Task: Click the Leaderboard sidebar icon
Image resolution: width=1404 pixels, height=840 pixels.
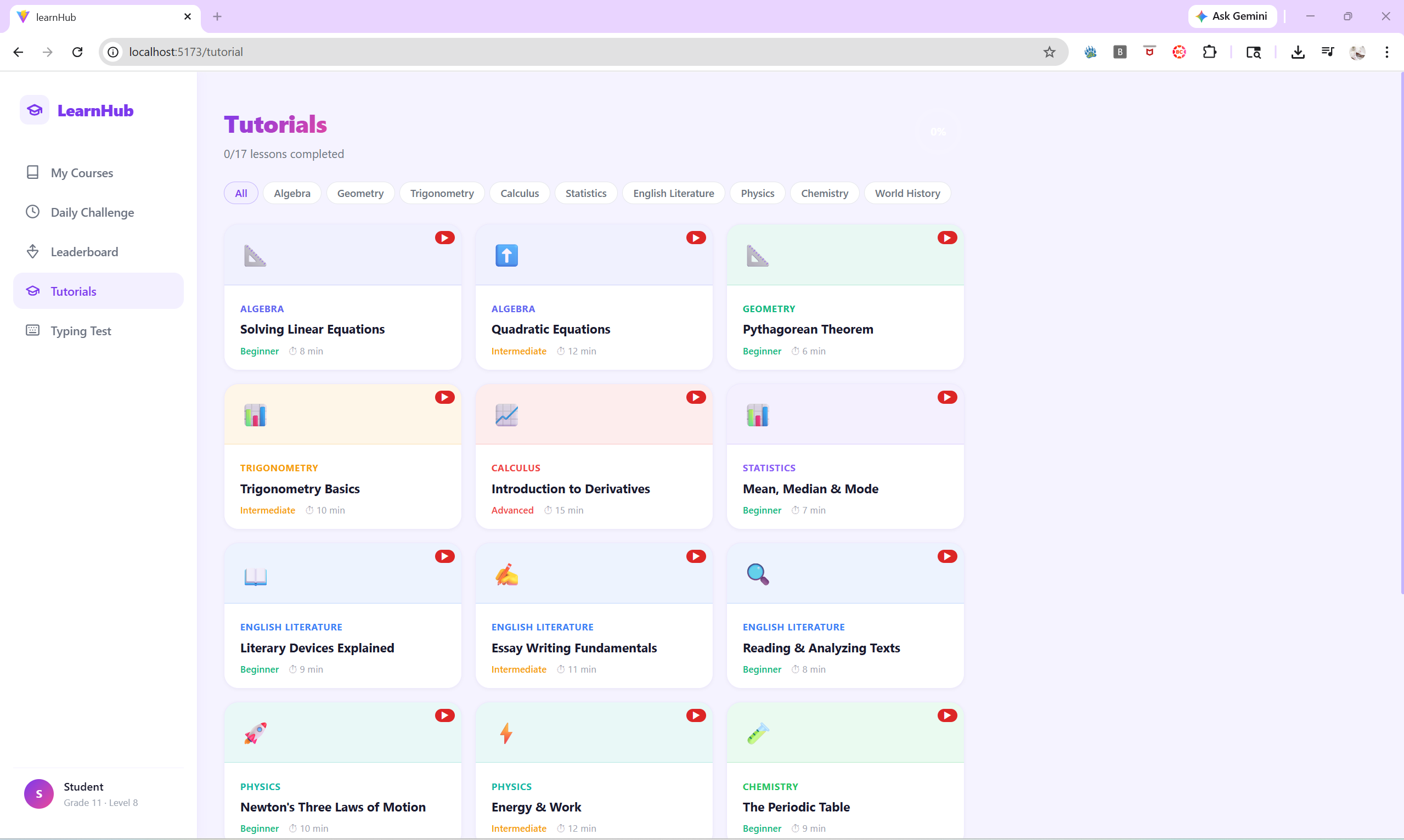Action: pos(33,251)
